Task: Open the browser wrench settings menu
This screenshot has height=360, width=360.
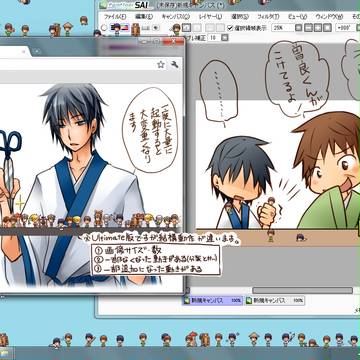Action: click(x=174, y=65)
